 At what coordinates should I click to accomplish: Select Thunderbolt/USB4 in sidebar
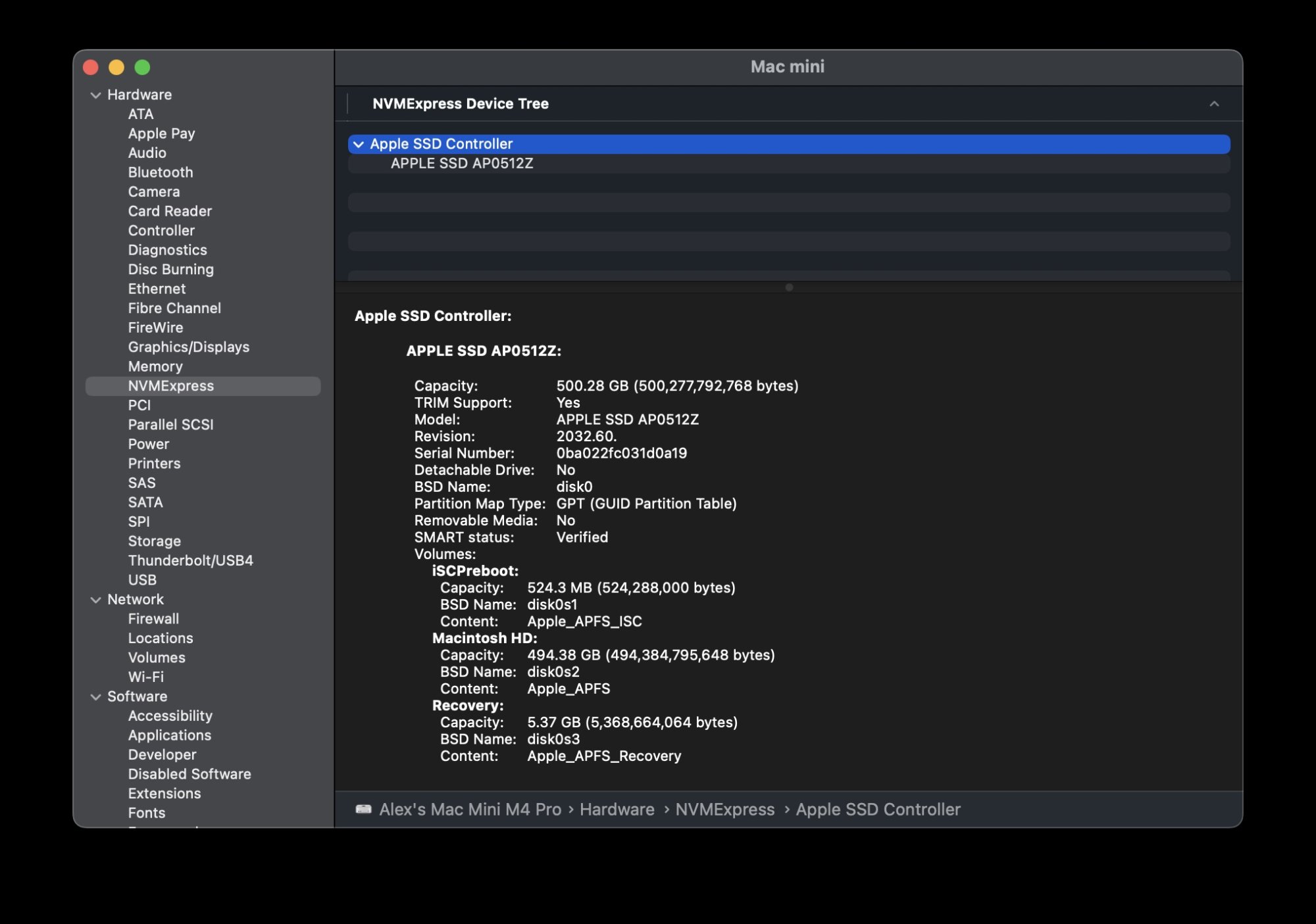[191, 560]
